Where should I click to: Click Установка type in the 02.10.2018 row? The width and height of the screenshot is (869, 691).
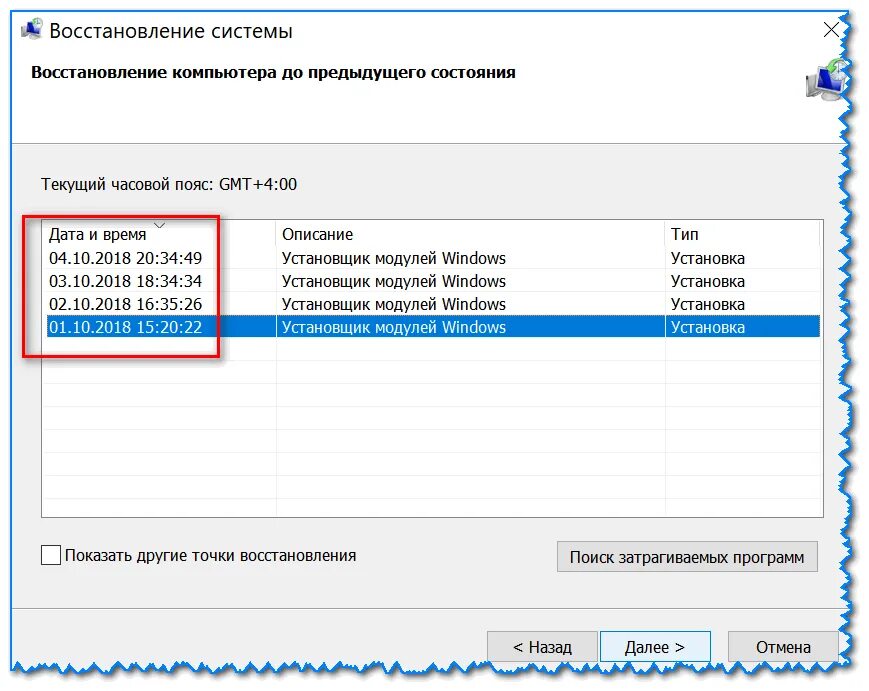click(x=708, y=304)
